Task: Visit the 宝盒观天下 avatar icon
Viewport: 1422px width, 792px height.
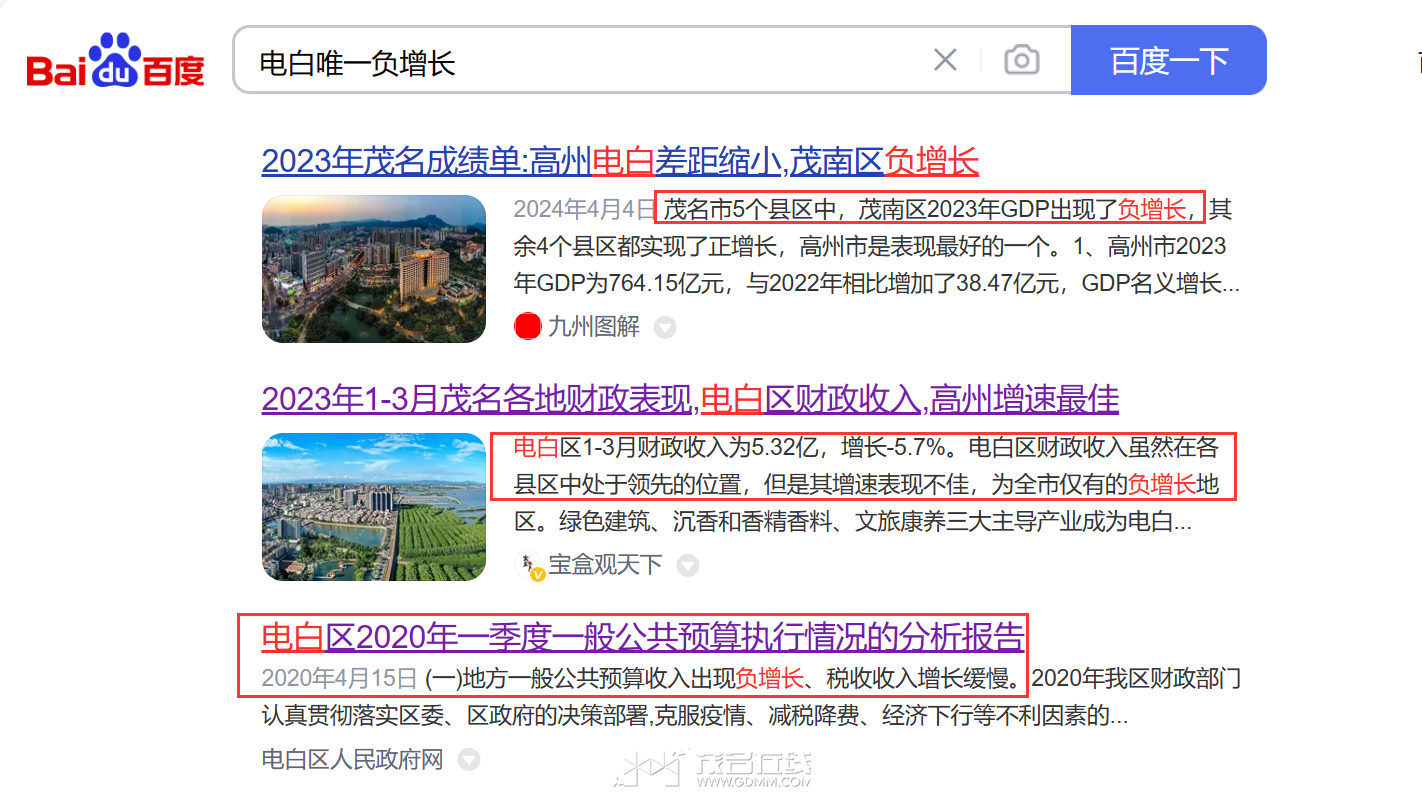Action: coord(528,565)
